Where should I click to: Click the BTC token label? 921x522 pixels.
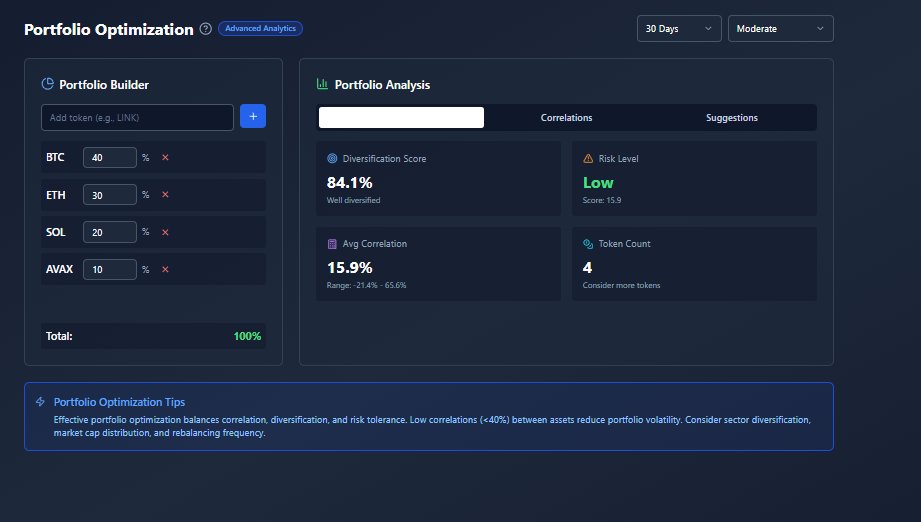[55, 157]
